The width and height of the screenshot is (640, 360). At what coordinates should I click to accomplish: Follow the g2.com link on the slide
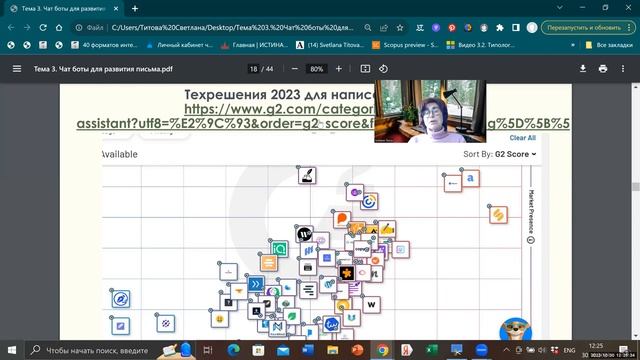tap(322, 116)
